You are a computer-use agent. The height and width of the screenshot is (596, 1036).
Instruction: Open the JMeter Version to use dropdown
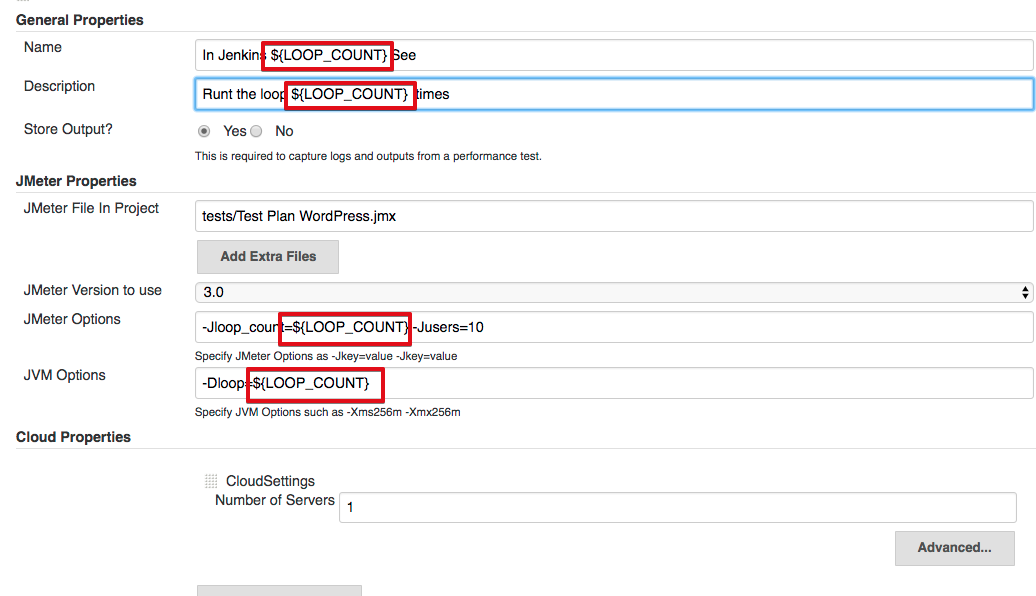click(x=614, y=292)
